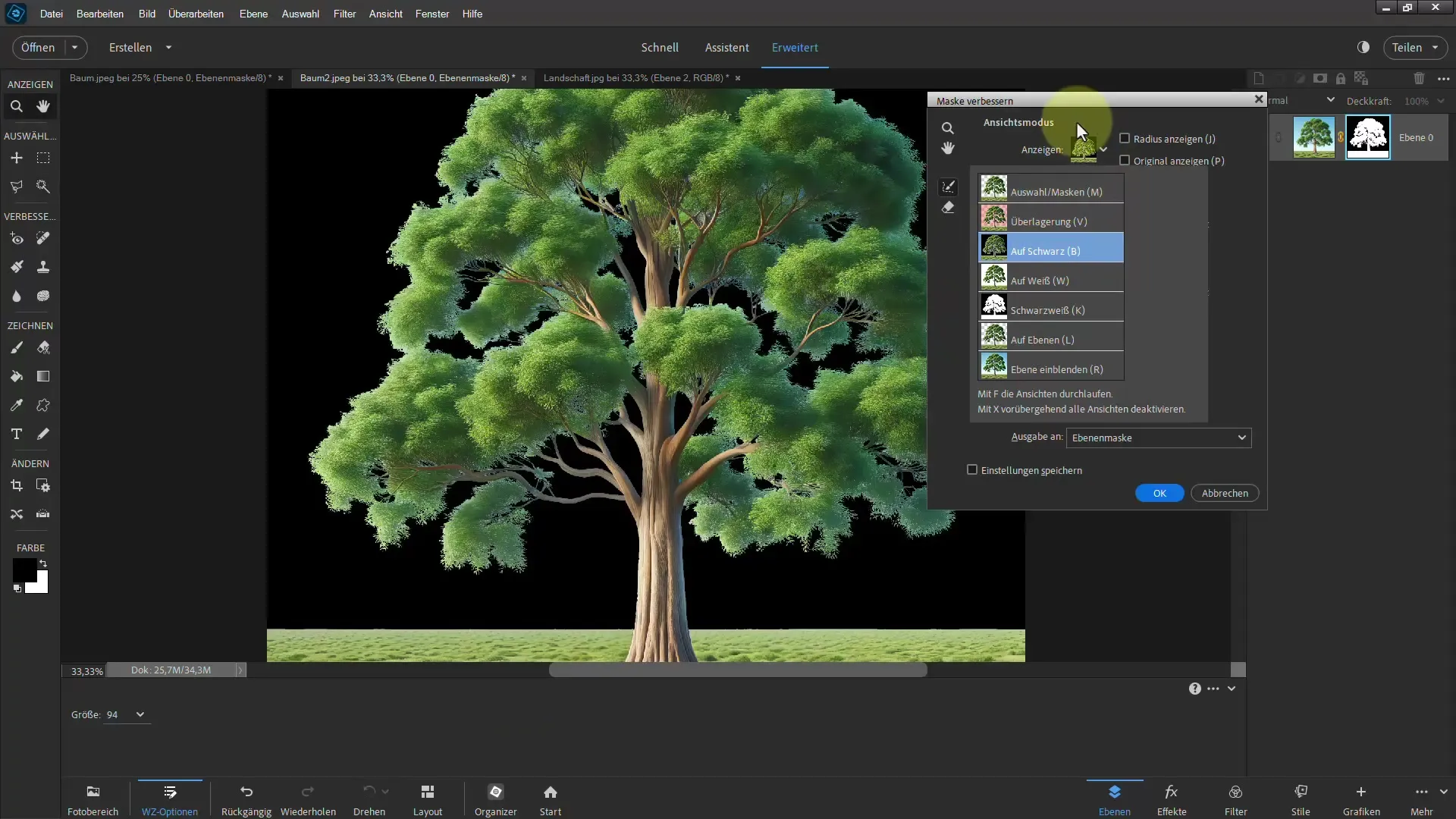The height and width of the screenshot is (819, 1456).
Task: Open the Größe brush size dropdown
Action: click(140, 714)
